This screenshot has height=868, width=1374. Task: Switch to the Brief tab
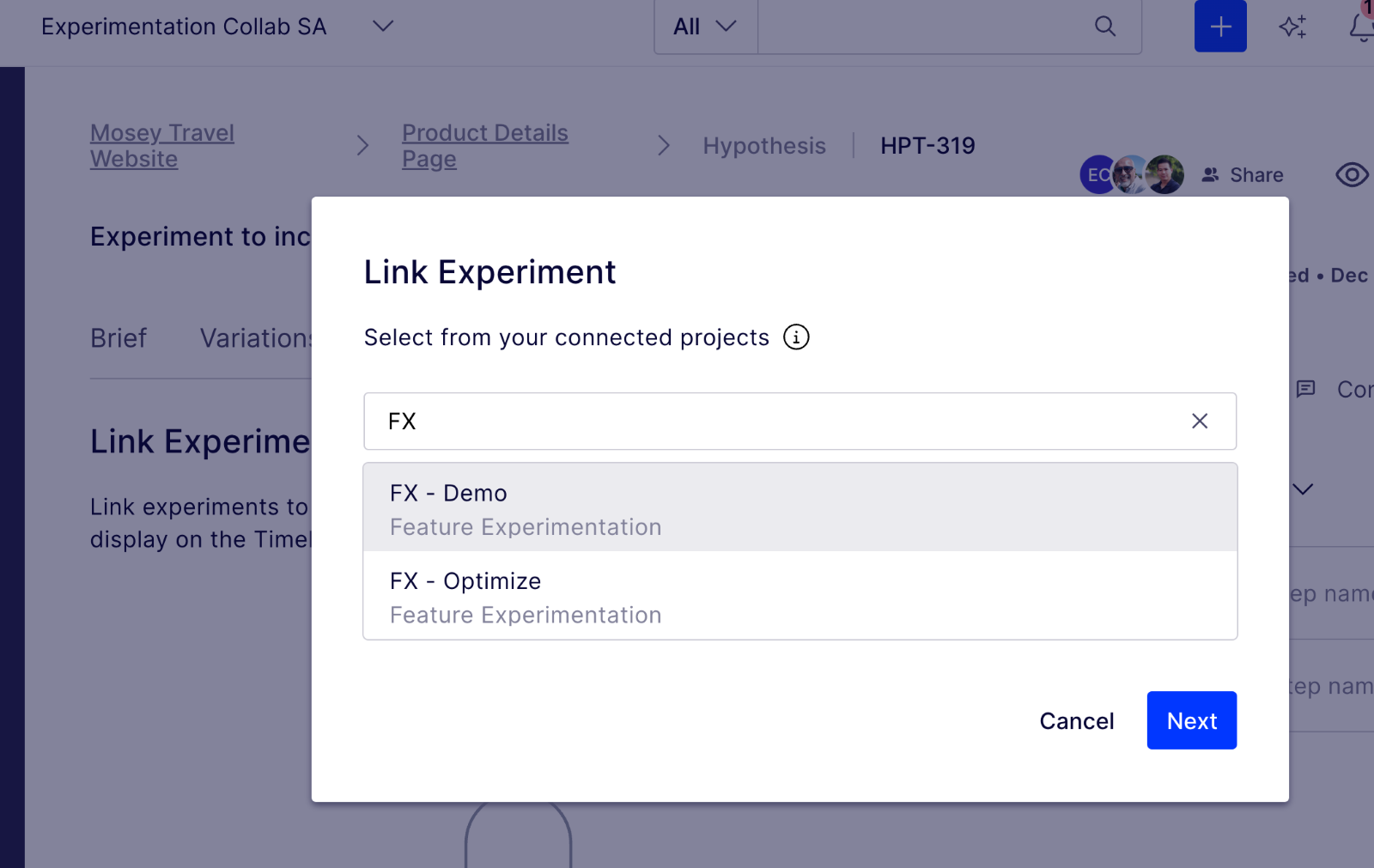coord(119,338)
